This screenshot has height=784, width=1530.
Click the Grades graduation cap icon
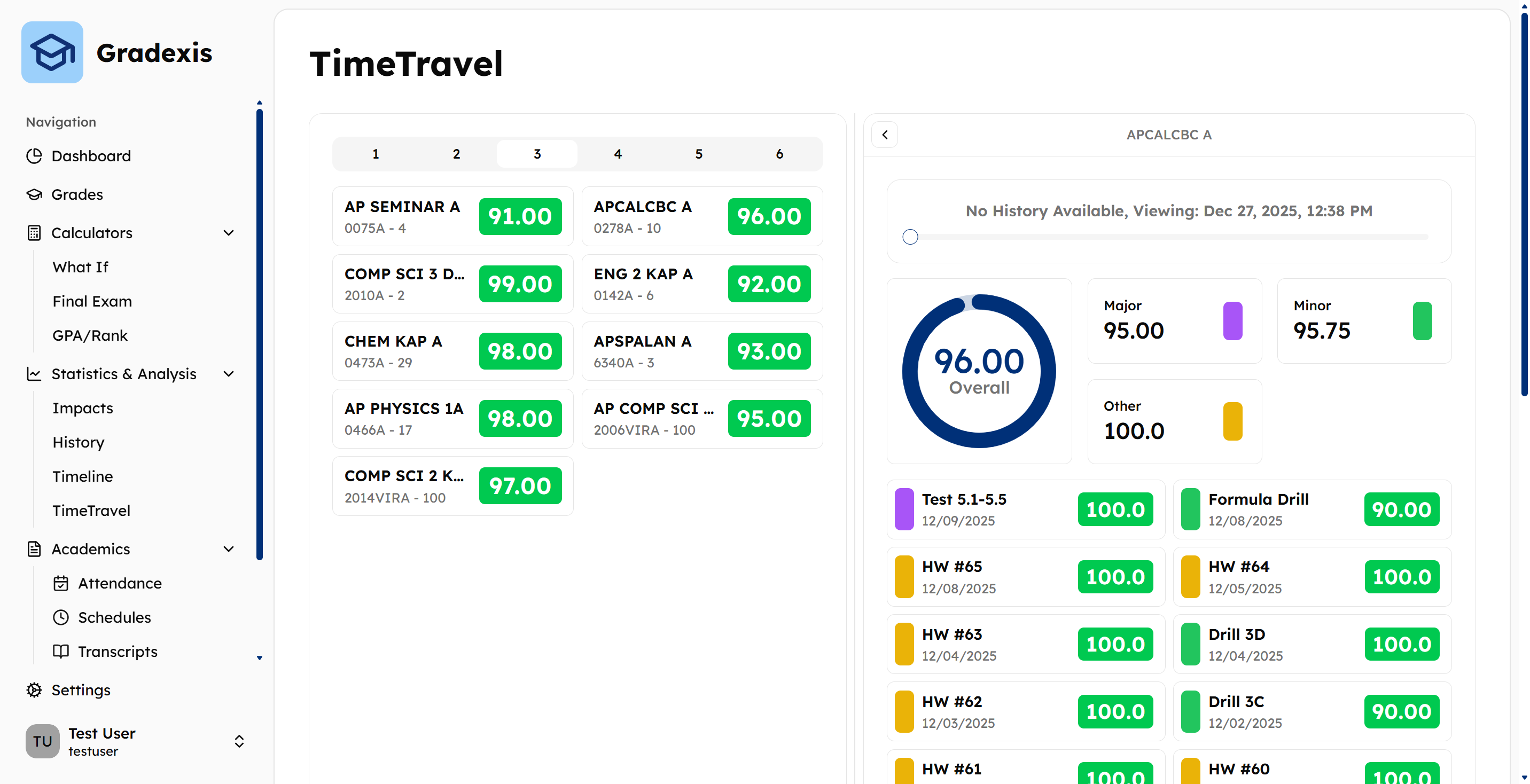pos(34,194)
